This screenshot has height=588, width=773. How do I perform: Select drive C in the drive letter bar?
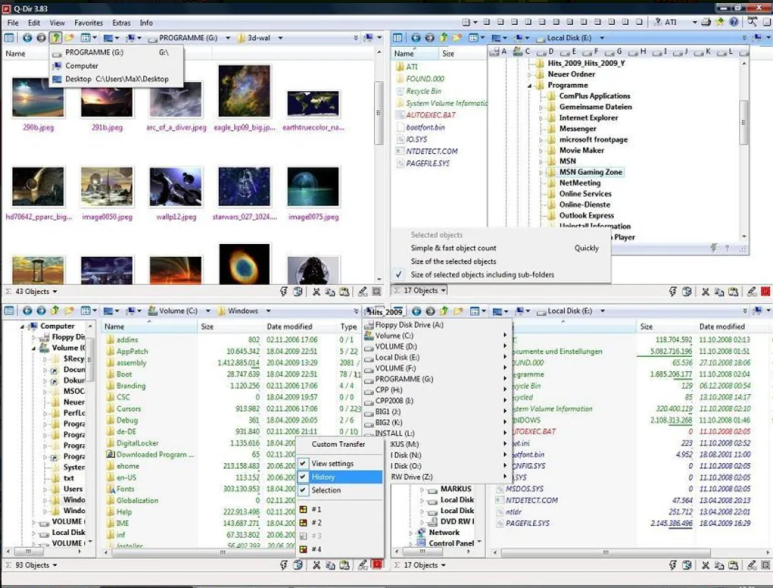[x=521, y=51]
